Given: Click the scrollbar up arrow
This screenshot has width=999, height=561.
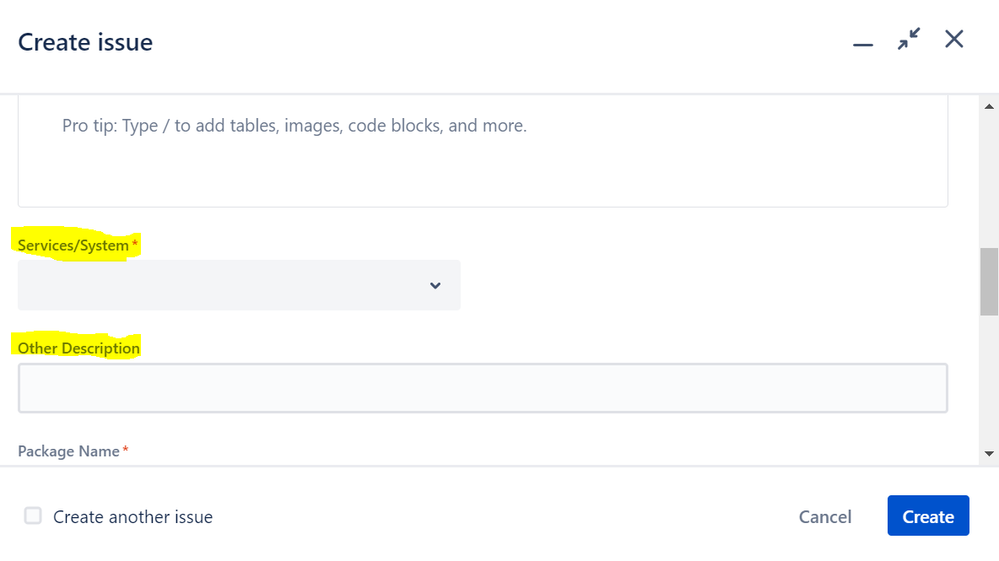Looking at the screenshot, I should pos(989,106).
